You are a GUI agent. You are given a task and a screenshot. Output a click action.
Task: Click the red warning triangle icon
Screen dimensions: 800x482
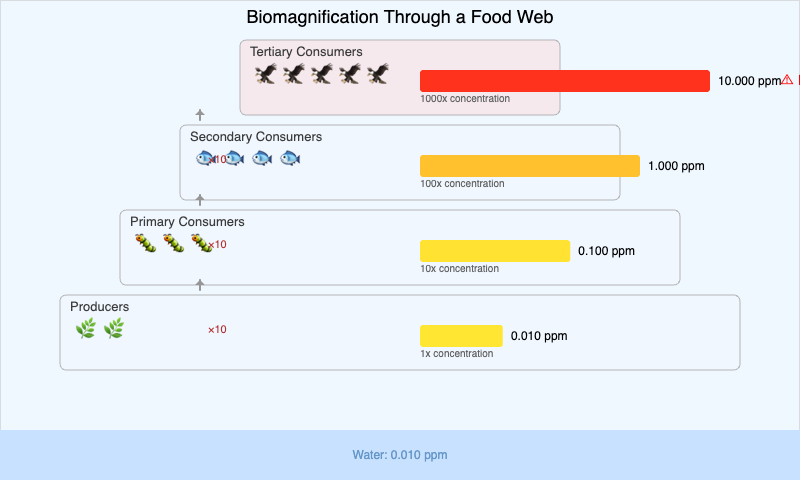click(787, 80)
